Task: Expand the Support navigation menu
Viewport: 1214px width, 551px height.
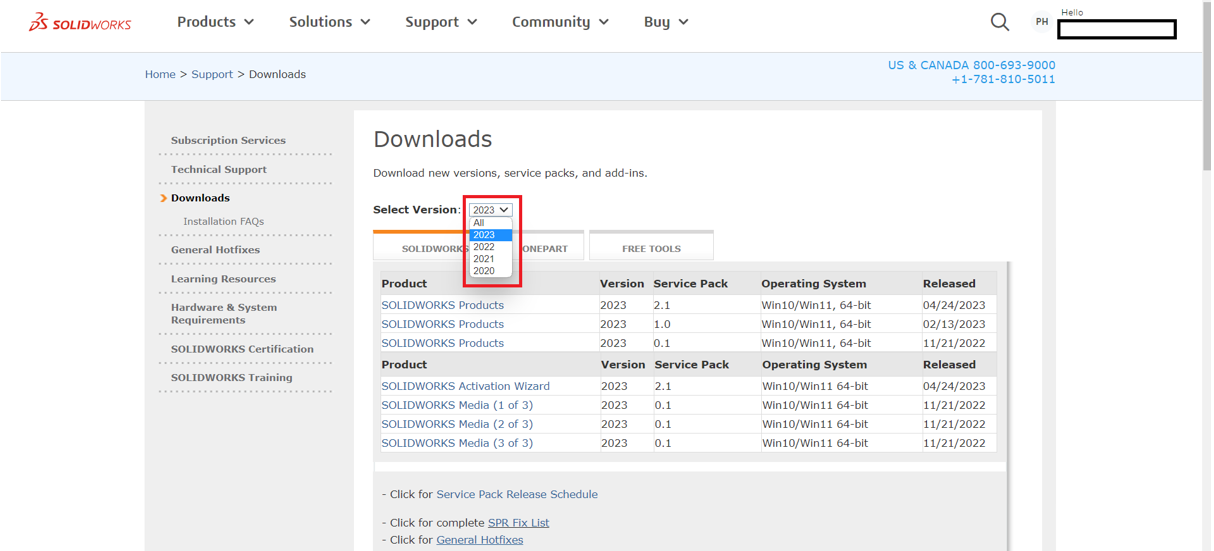Action: (x=441, y=22)
